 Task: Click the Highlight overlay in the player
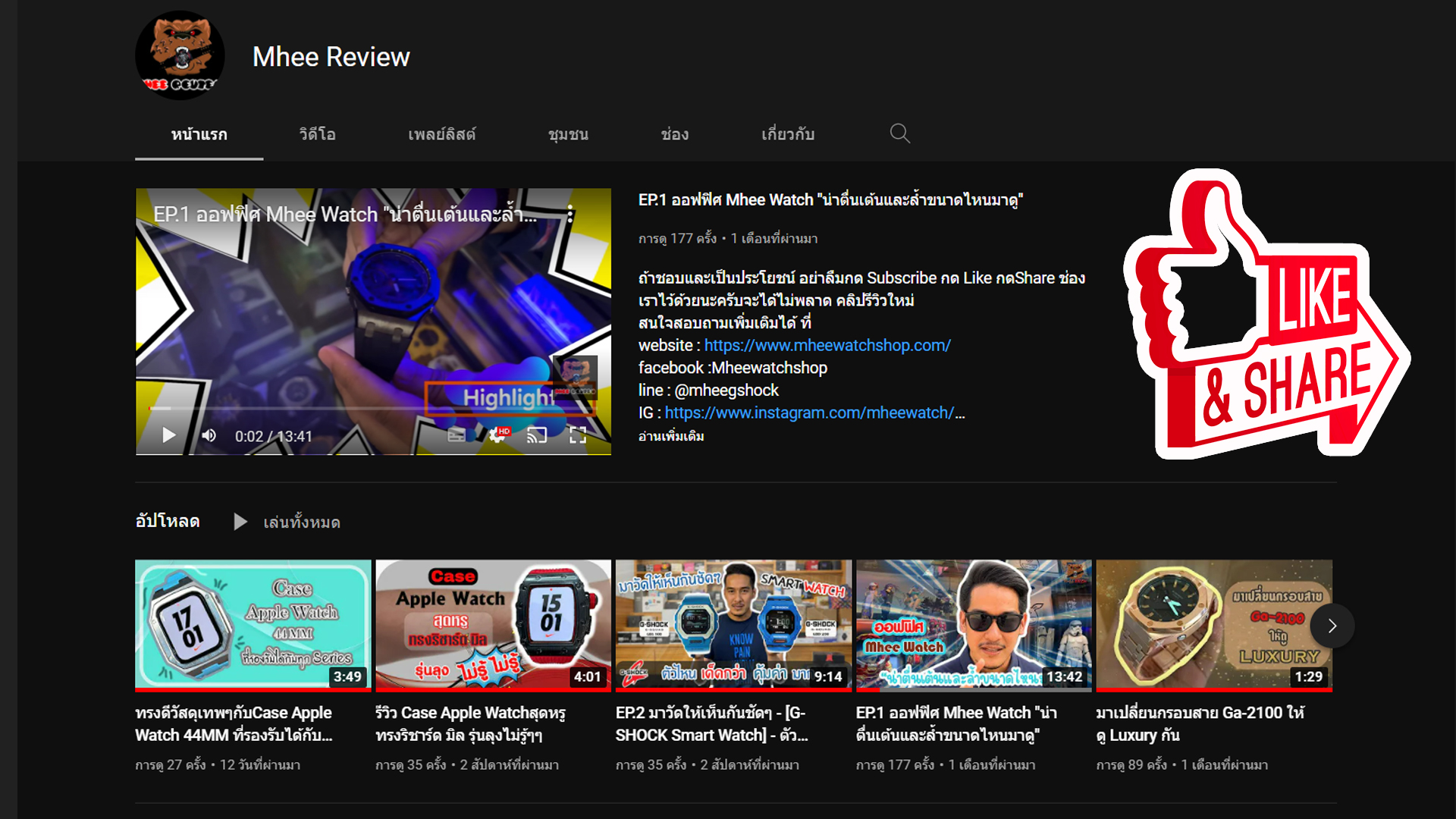tap(510, 397)
